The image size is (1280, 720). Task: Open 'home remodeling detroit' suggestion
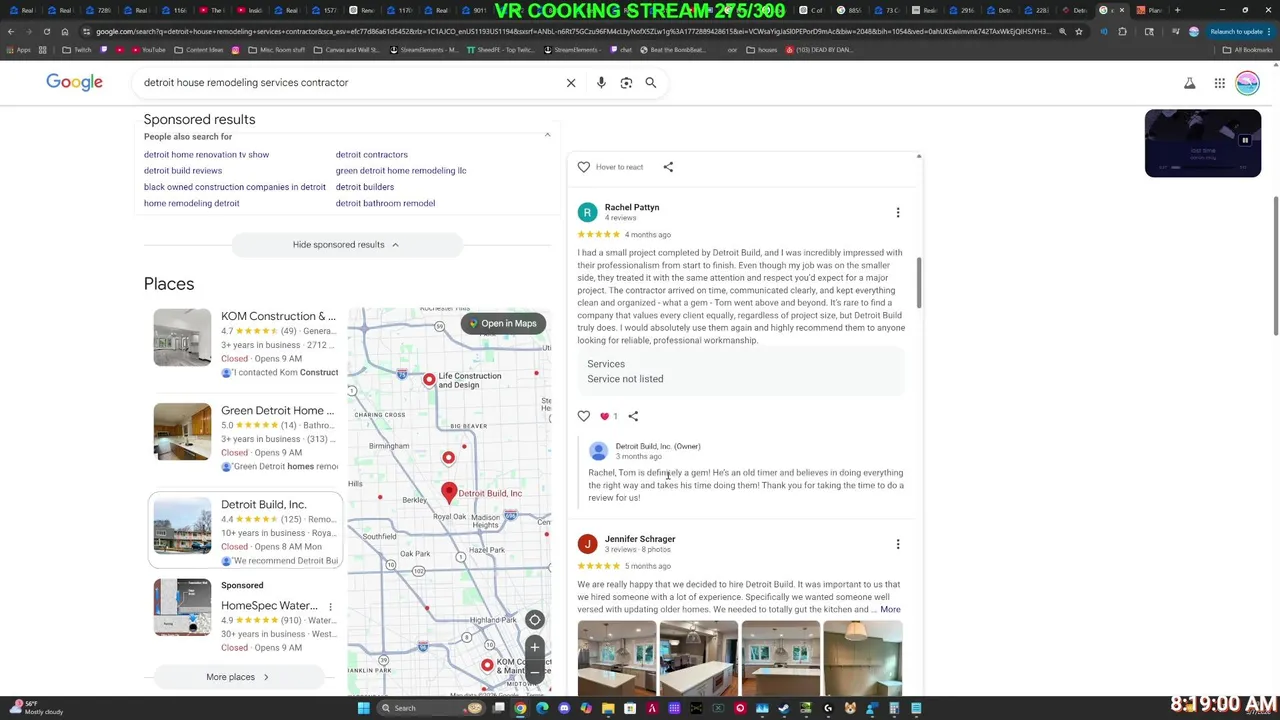click(x=192, y=203)
